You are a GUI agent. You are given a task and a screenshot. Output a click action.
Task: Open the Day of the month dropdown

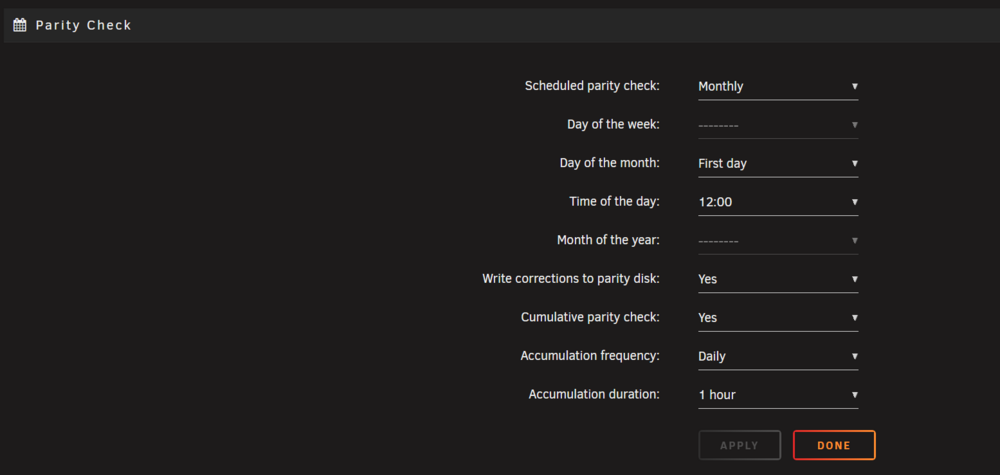(x=778, y=164)
